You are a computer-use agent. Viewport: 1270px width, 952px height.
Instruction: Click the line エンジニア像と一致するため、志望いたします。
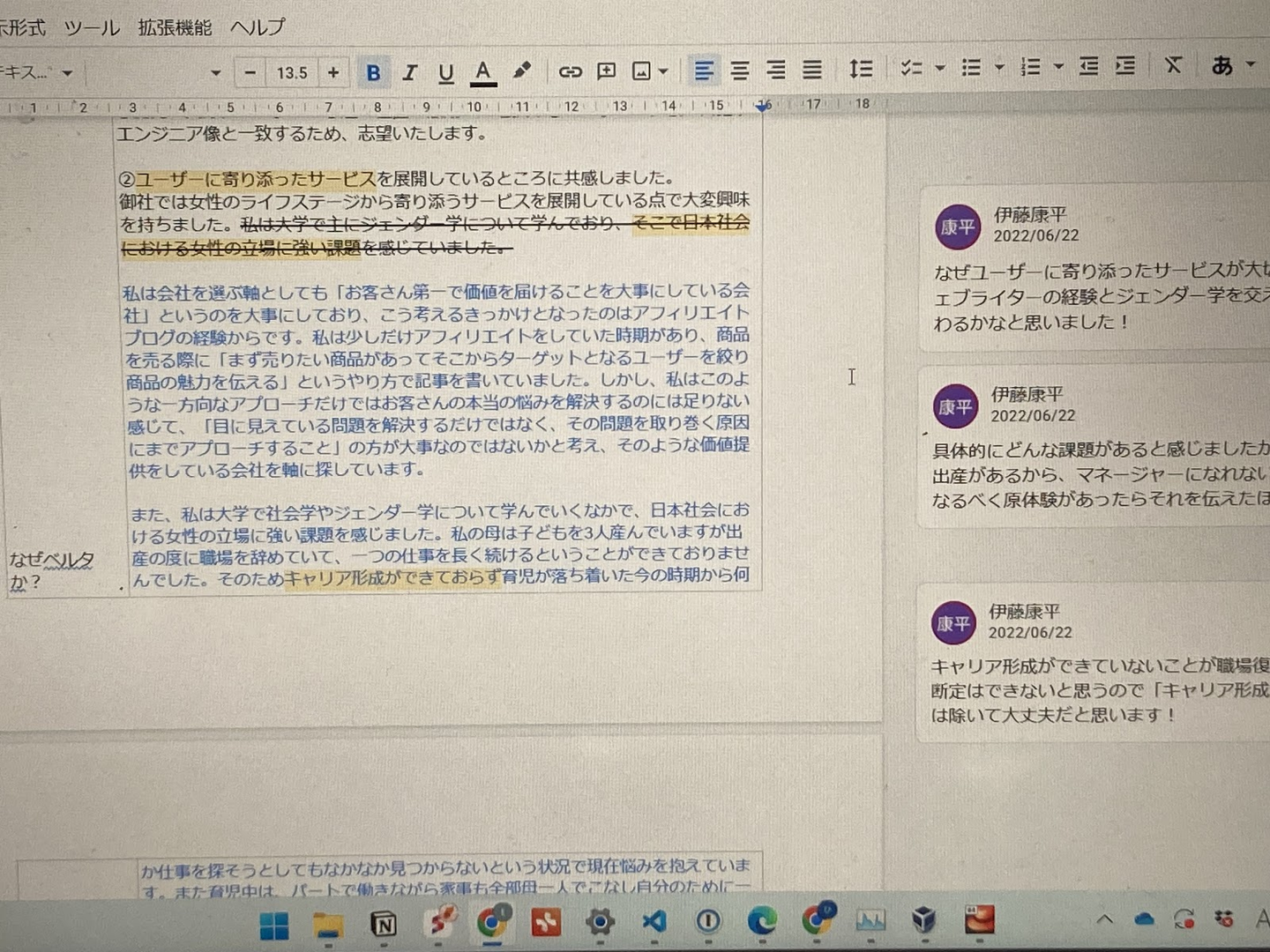303,133
